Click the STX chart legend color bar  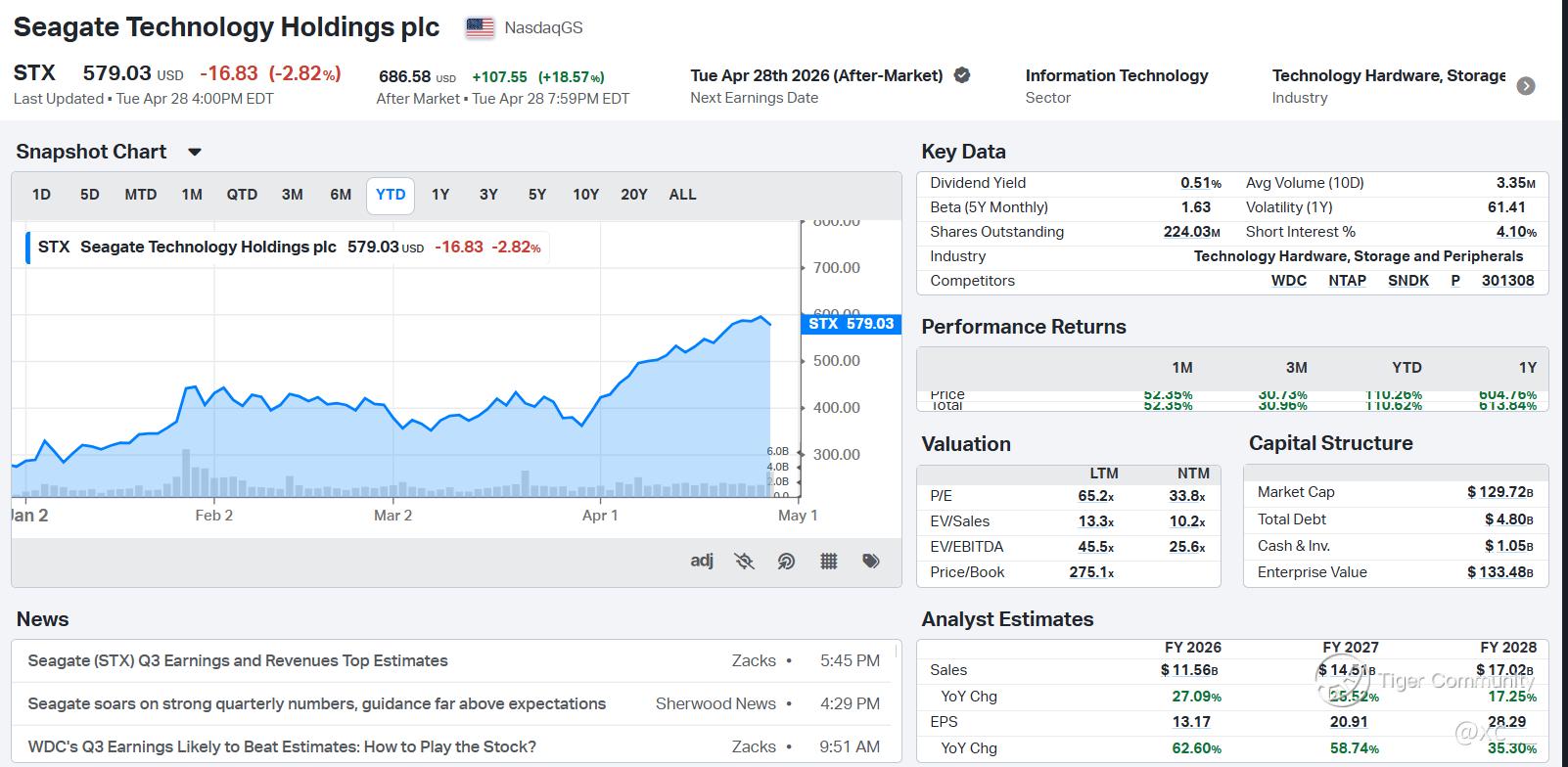coord(27,248)
